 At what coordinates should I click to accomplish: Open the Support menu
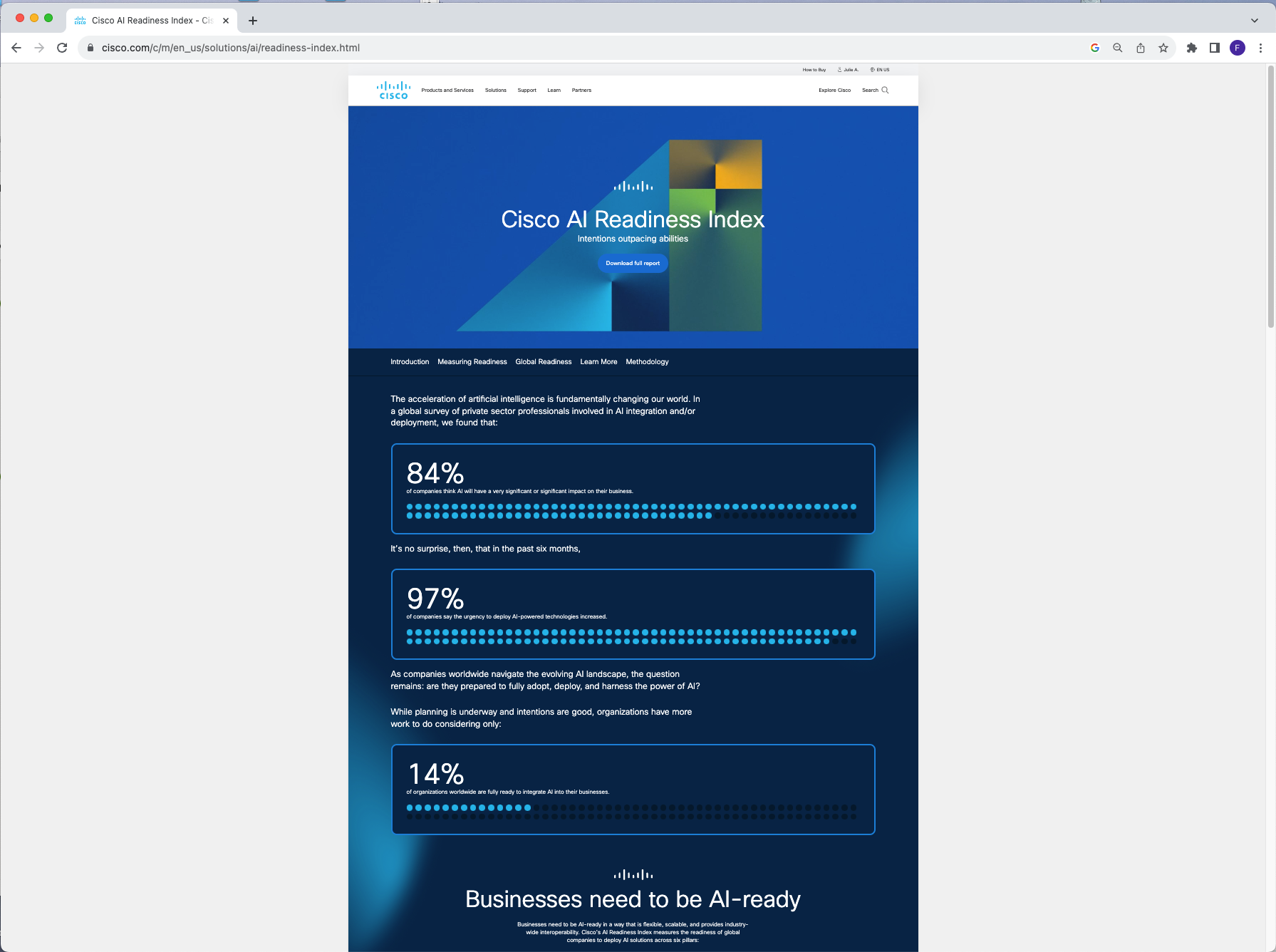[x=527, y=90]
